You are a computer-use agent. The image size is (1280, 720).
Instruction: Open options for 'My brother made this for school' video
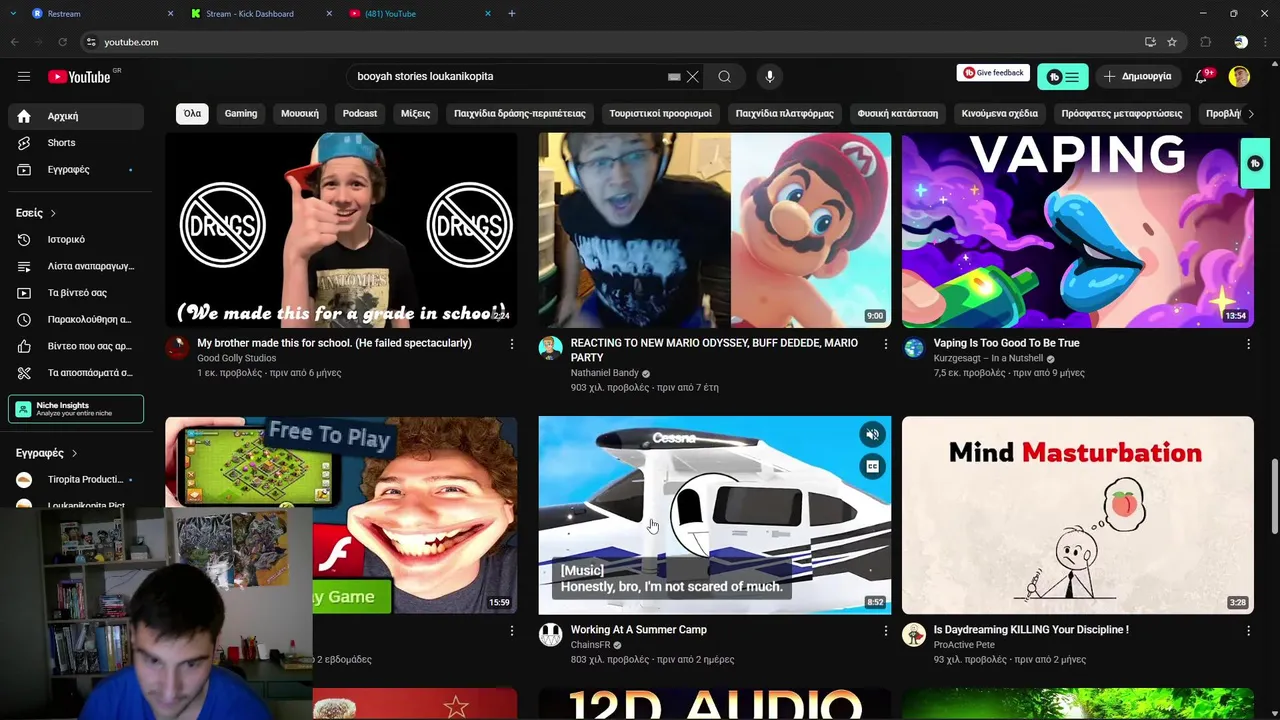512,343
